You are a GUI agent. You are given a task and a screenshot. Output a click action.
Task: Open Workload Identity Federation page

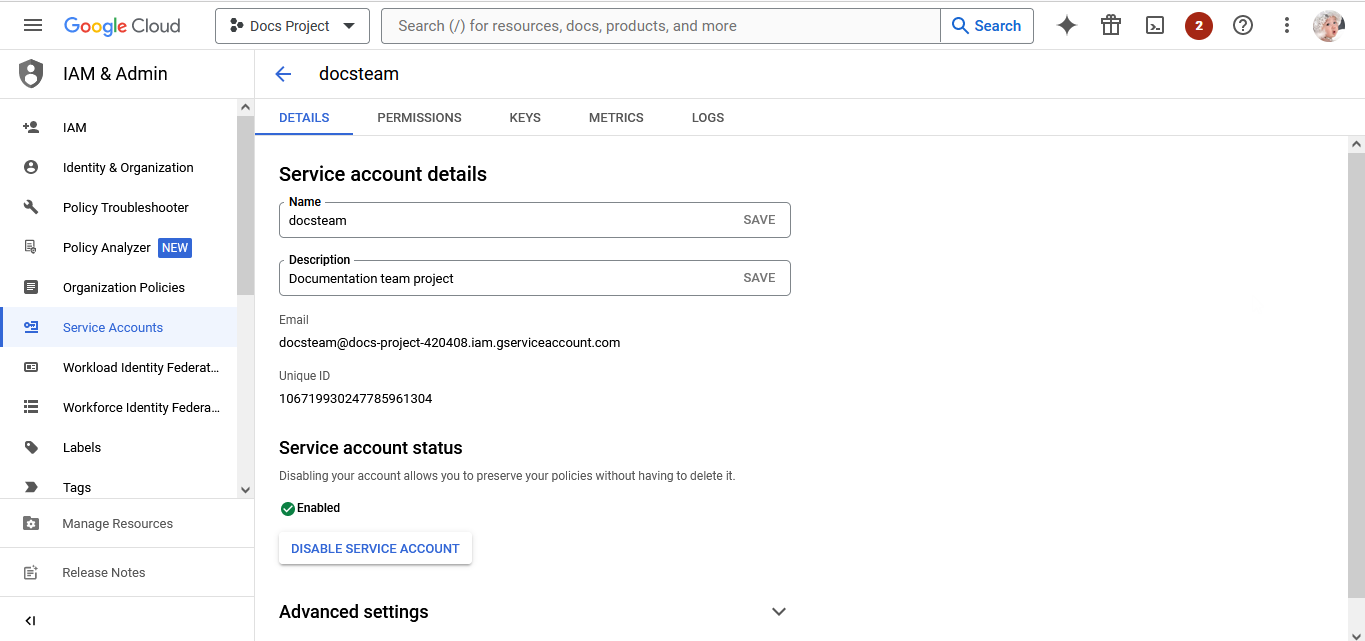118,367
